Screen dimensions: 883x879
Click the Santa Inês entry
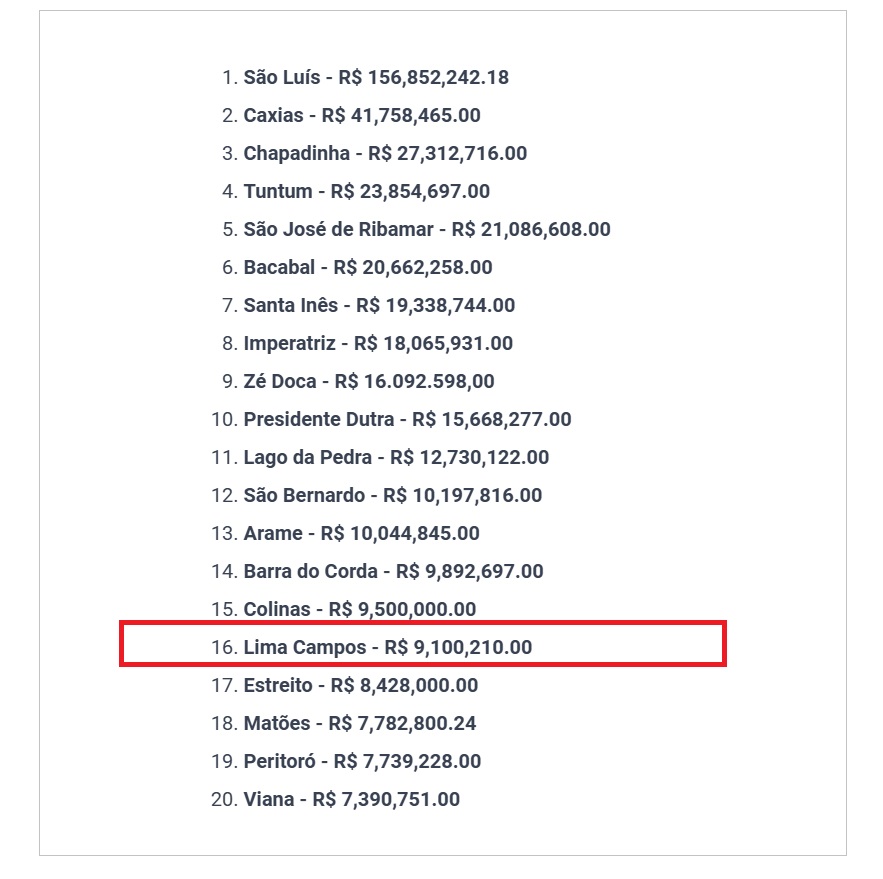(379, 306)
